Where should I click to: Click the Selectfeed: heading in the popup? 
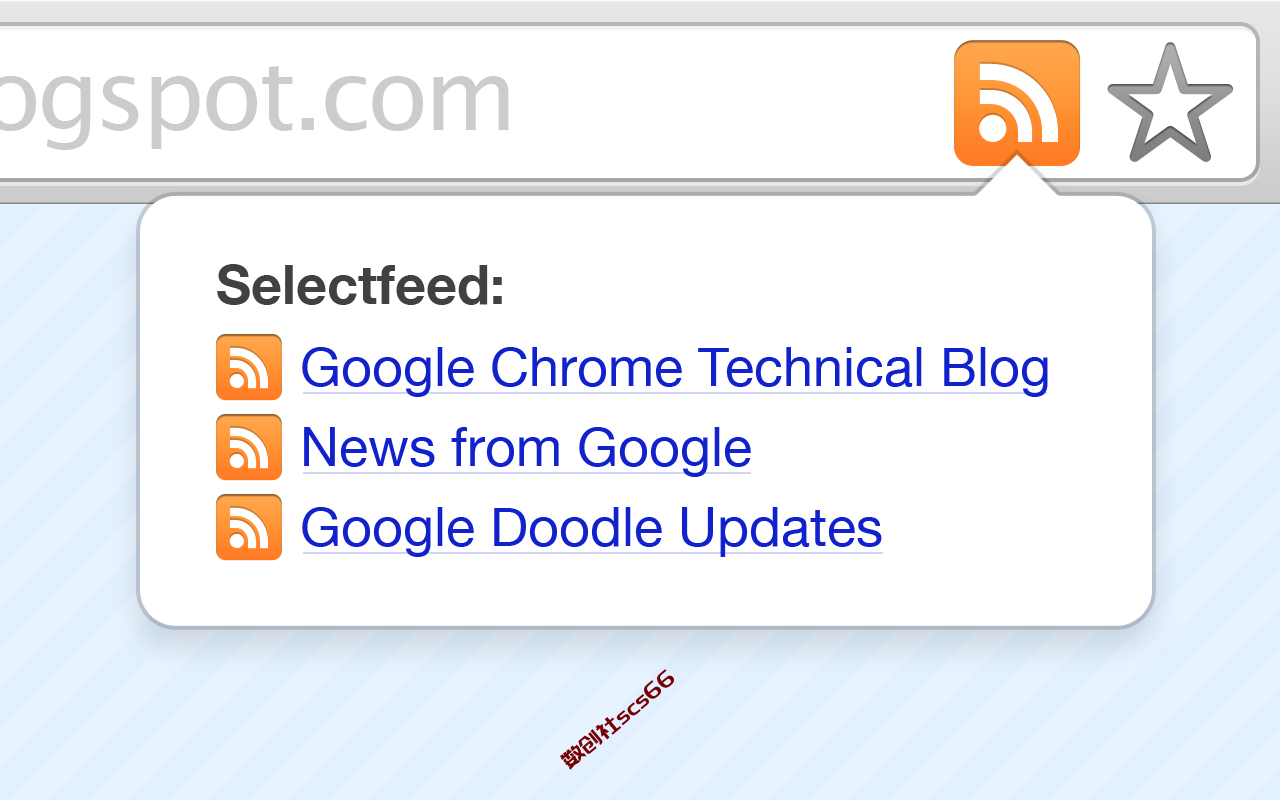tap(361, 286)
